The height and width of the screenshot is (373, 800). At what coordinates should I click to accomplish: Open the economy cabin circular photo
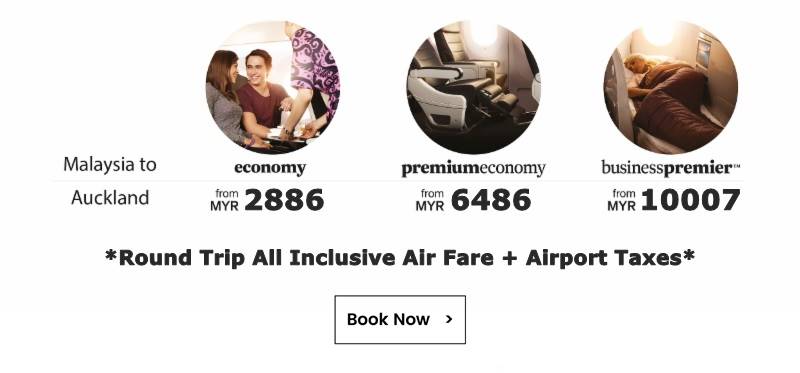[272, 87]
